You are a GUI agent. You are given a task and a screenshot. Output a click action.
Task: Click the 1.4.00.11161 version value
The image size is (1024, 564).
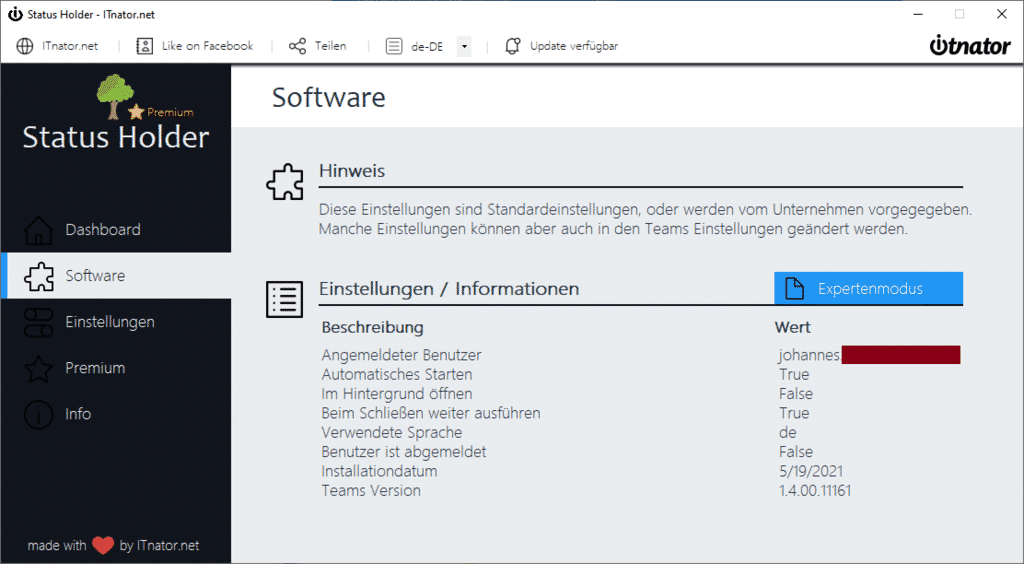click(815, 491)
